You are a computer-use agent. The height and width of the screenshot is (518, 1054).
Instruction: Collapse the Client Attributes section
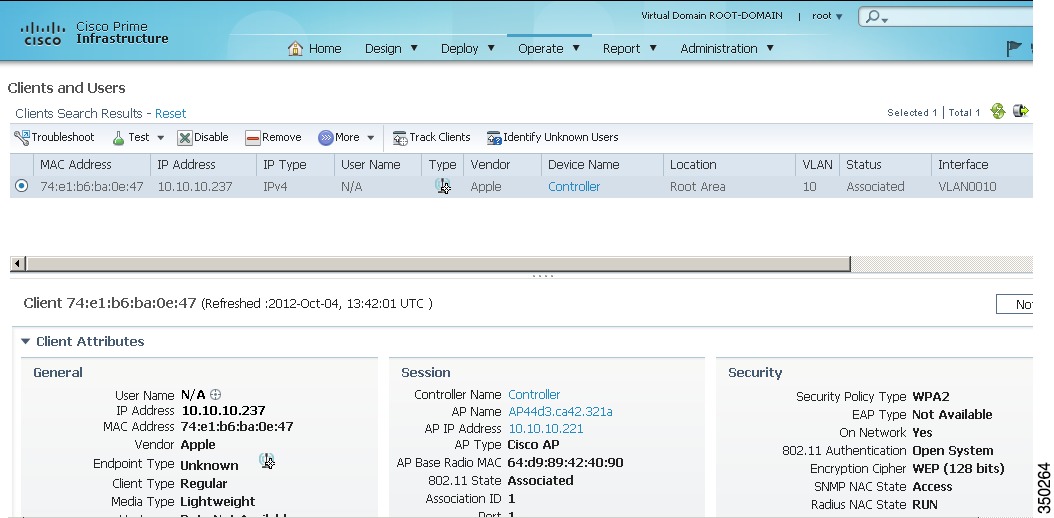point(26,341)
